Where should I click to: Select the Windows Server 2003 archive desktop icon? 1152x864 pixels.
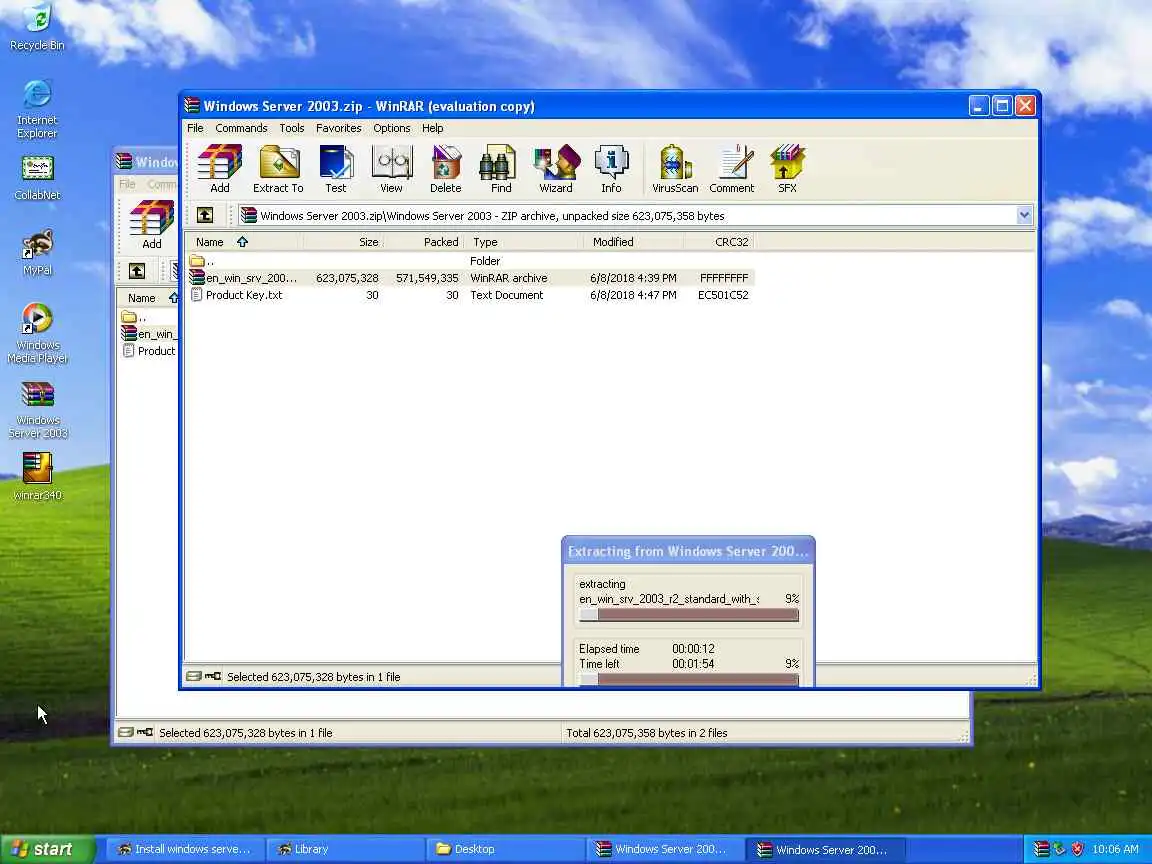coord(37,409)
